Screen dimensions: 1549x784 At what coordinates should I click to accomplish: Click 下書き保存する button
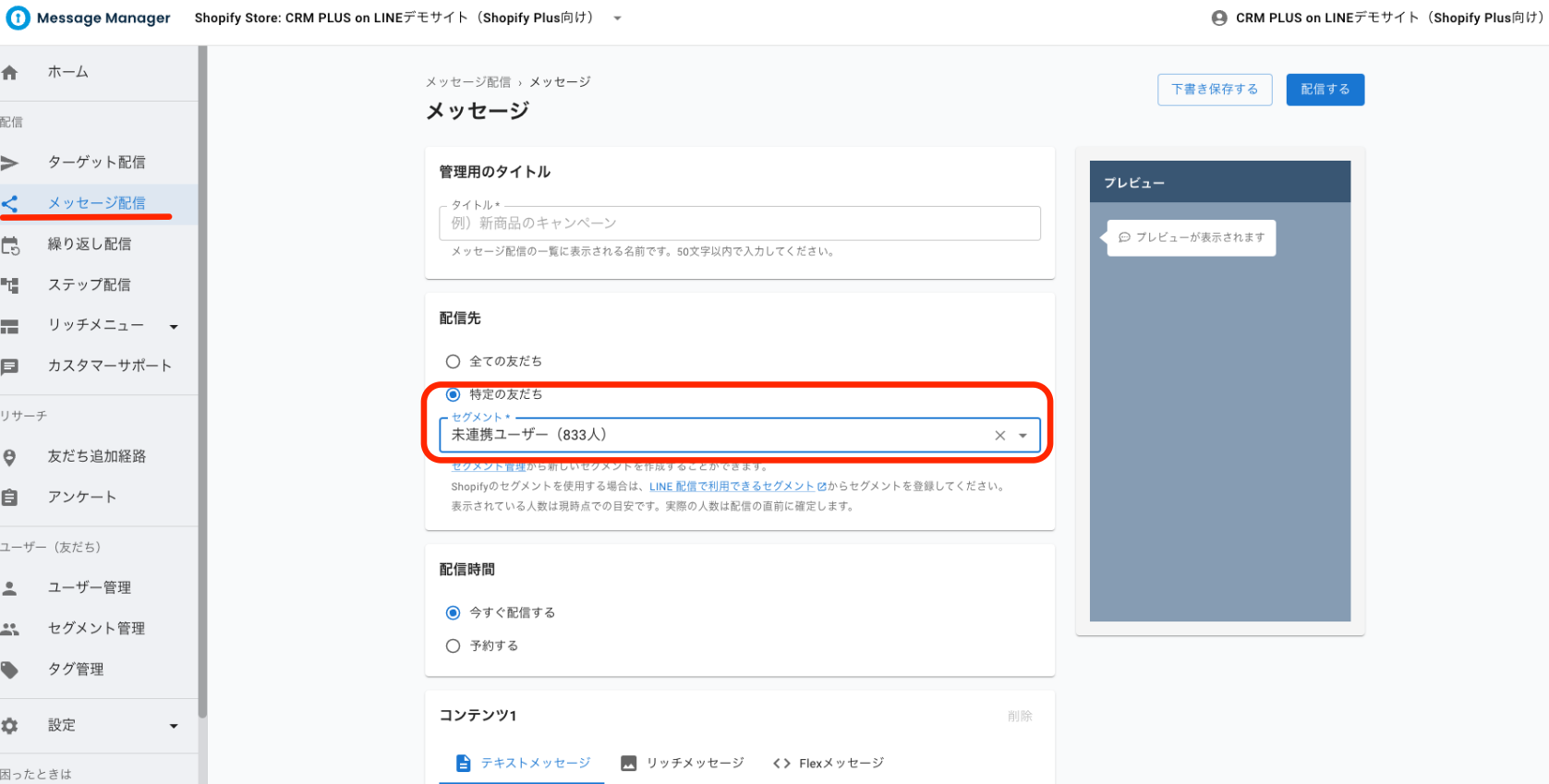[1215, 90]
